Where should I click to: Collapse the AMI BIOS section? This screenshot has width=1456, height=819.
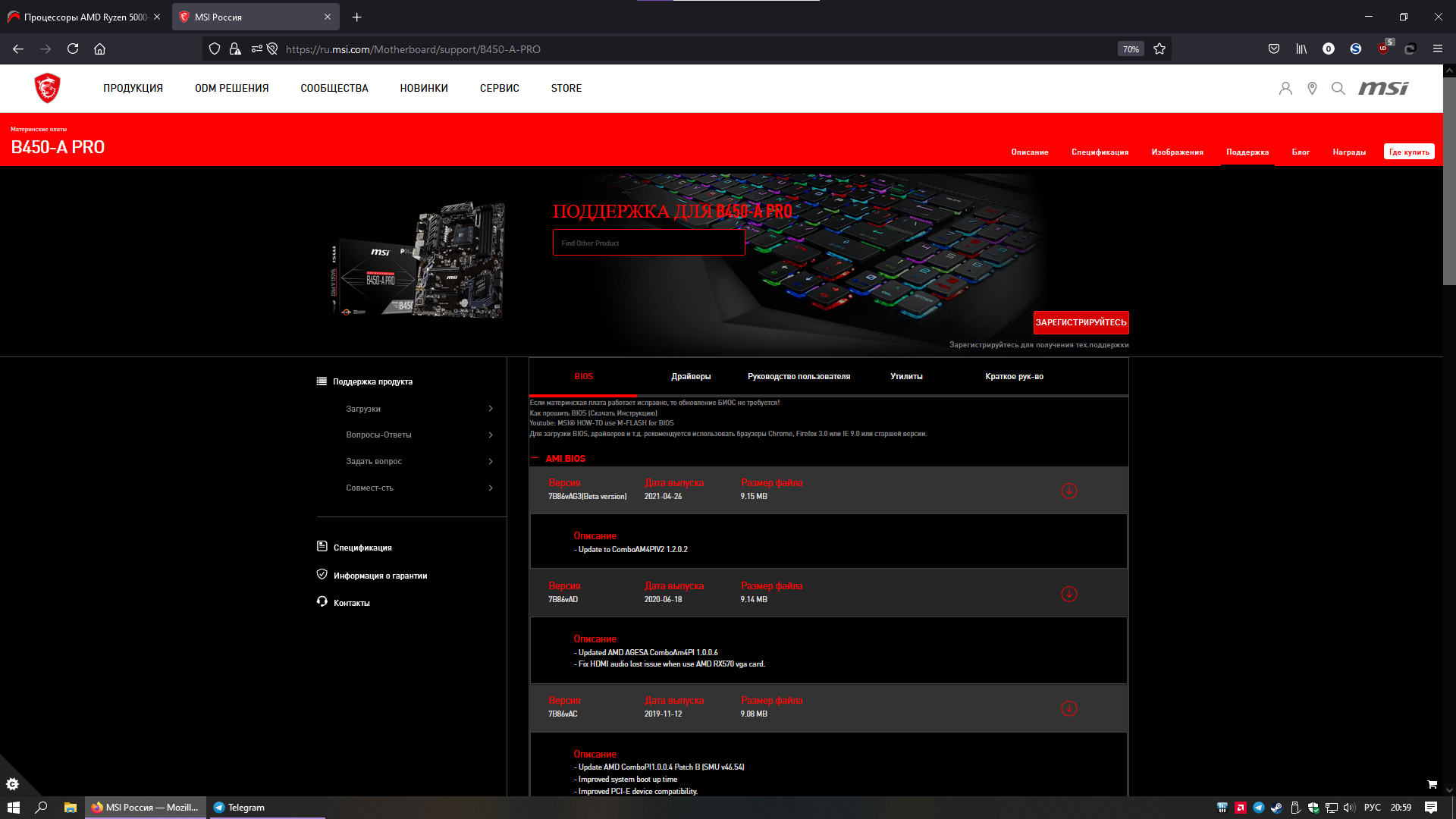click(x=535, y=458)
